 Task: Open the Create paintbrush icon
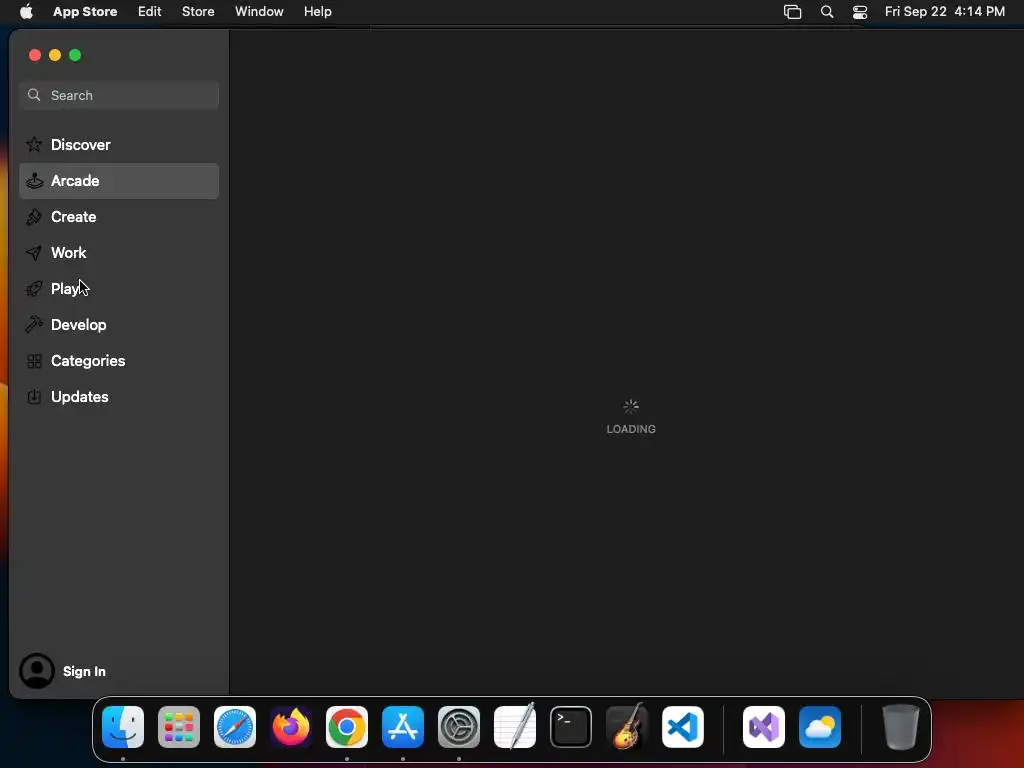click(x=34, y=217)
